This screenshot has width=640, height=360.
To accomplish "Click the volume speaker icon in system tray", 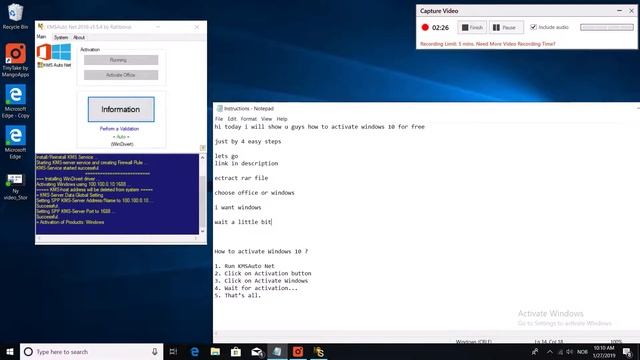I will (569, 352).
